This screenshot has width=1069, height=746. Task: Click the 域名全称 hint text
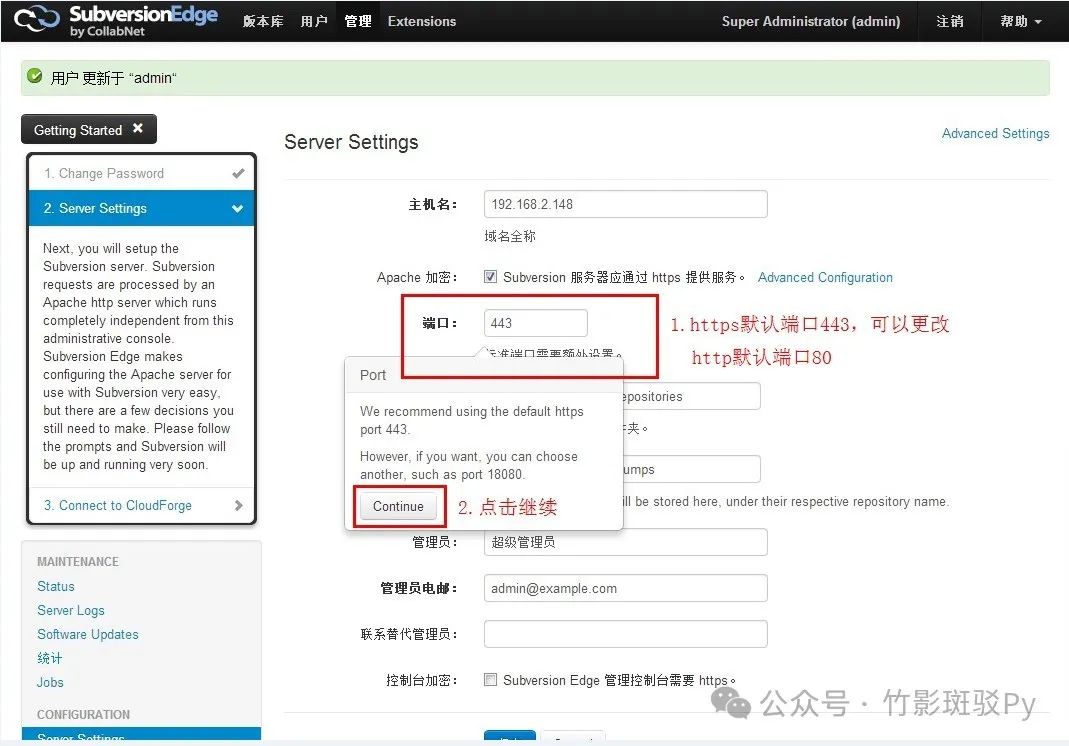[x=510, y=237]
